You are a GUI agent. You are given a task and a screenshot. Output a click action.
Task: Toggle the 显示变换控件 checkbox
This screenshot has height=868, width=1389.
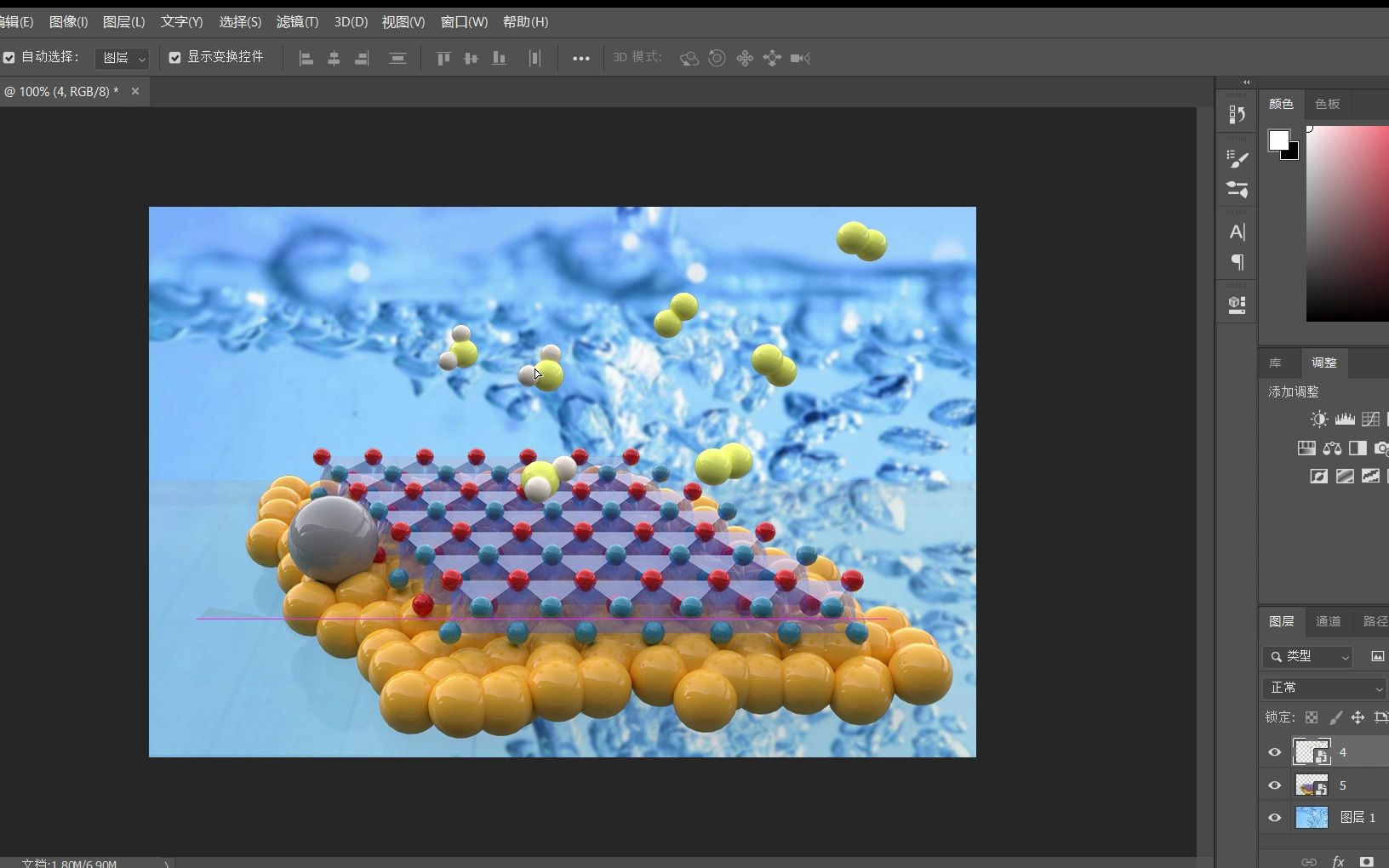pos(174,58)
